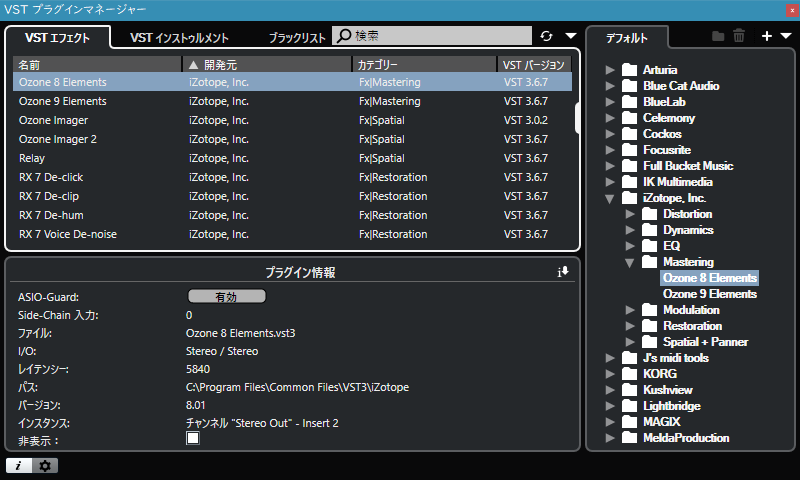Image resolution: width=800 pixels, height=480 pixels.
Task: Collapse the iZotope, Inc. folder
Action: 610,198
